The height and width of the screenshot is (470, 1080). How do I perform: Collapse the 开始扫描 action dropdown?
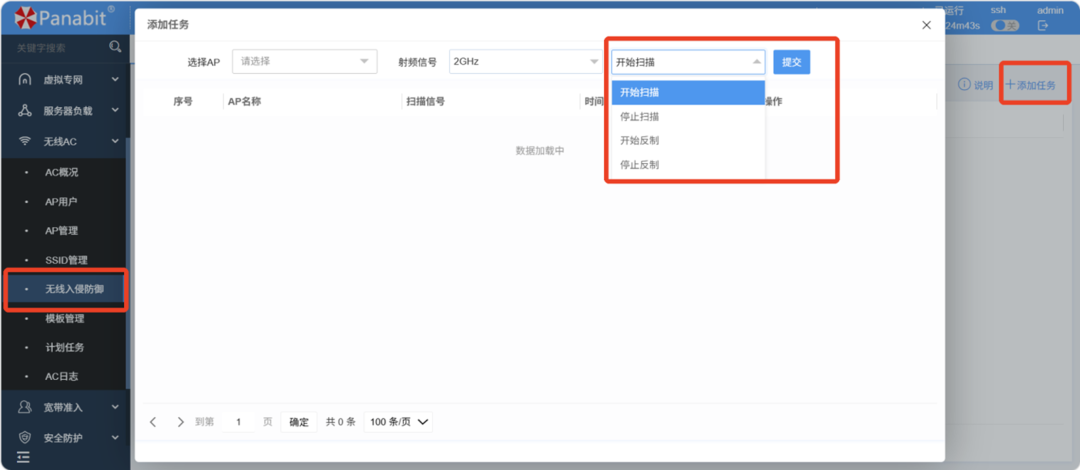click(x=688, y=62)
